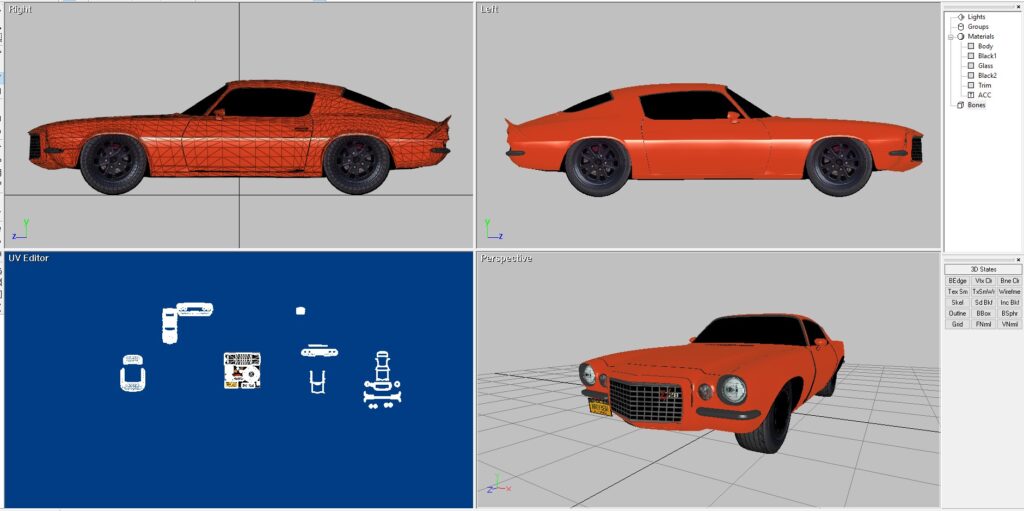
Task: Click the axis gizmo in the Right viewport
Action: click(x=20, y=229)
